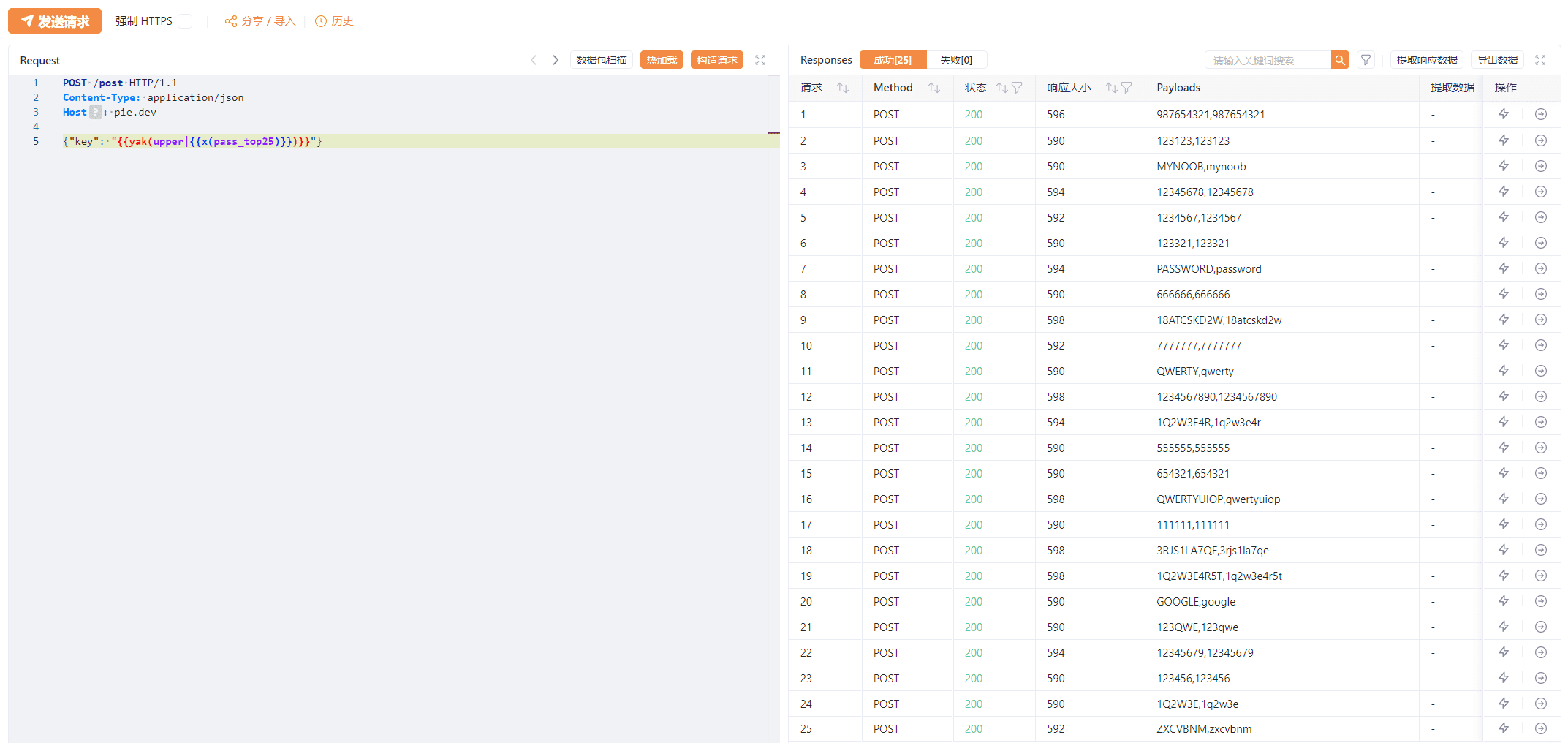The image size is (1568, 743).
Task: Switch to the 失败[0] tab
Action: pyautogui.click(x=955, y=60)
